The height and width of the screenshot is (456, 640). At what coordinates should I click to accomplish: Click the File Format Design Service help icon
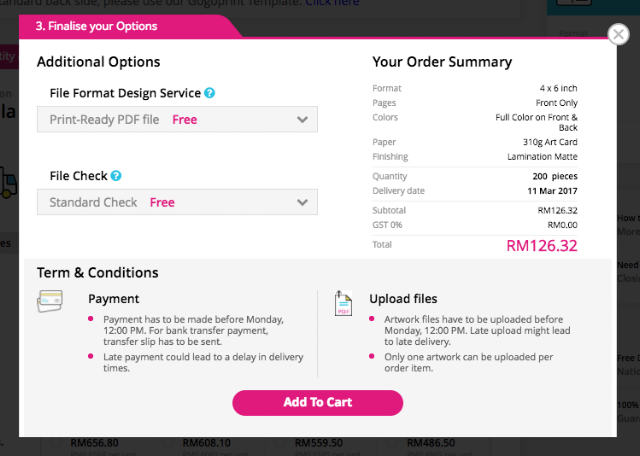(x=209, y=93)
